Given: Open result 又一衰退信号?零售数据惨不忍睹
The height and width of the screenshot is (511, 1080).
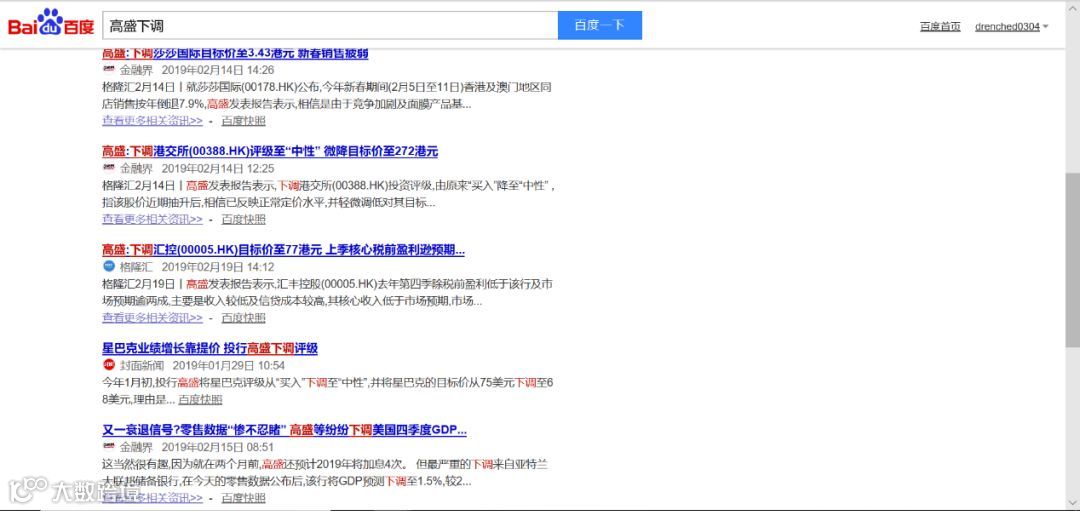Looking at the screenshot, I should (284, 430).
